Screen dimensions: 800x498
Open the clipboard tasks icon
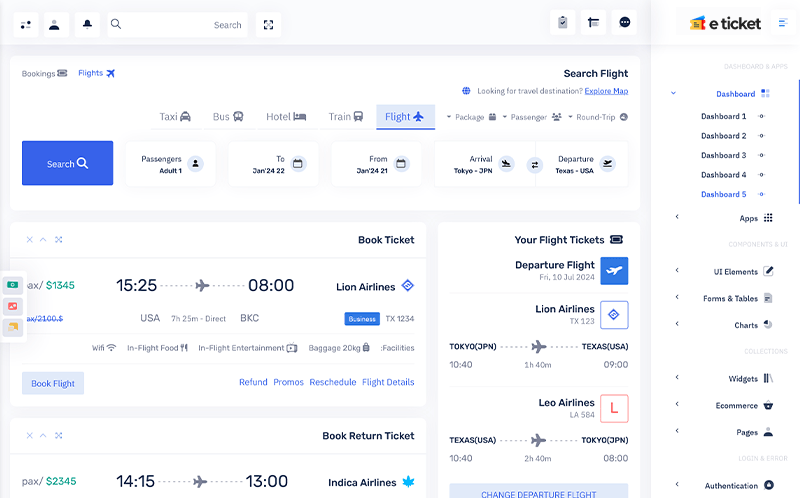point(562,22)
